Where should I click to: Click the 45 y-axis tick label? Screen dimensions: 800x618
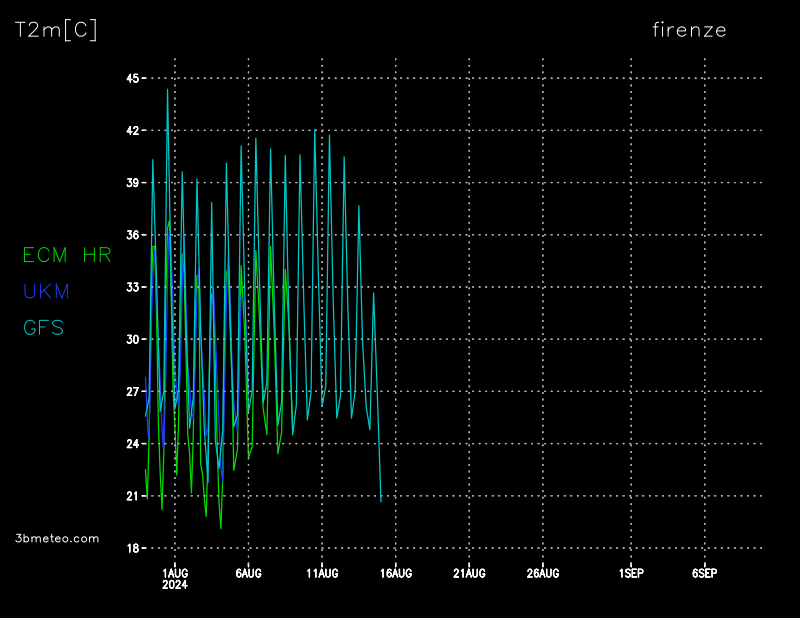coord(132,78)
